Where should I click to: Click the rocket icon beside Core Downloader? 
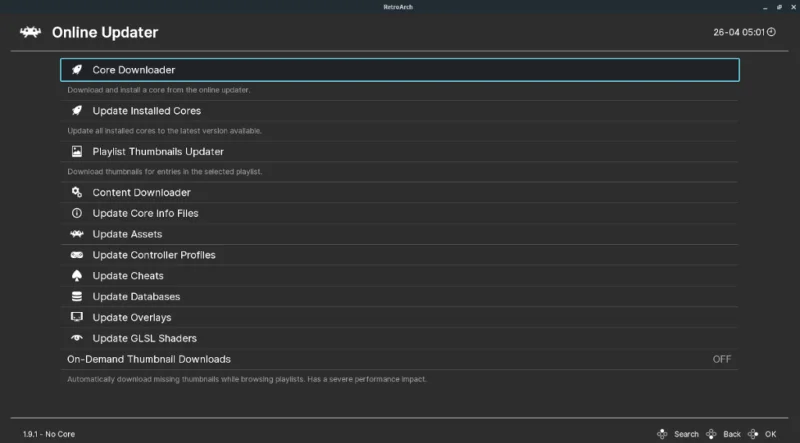[77, 70]
